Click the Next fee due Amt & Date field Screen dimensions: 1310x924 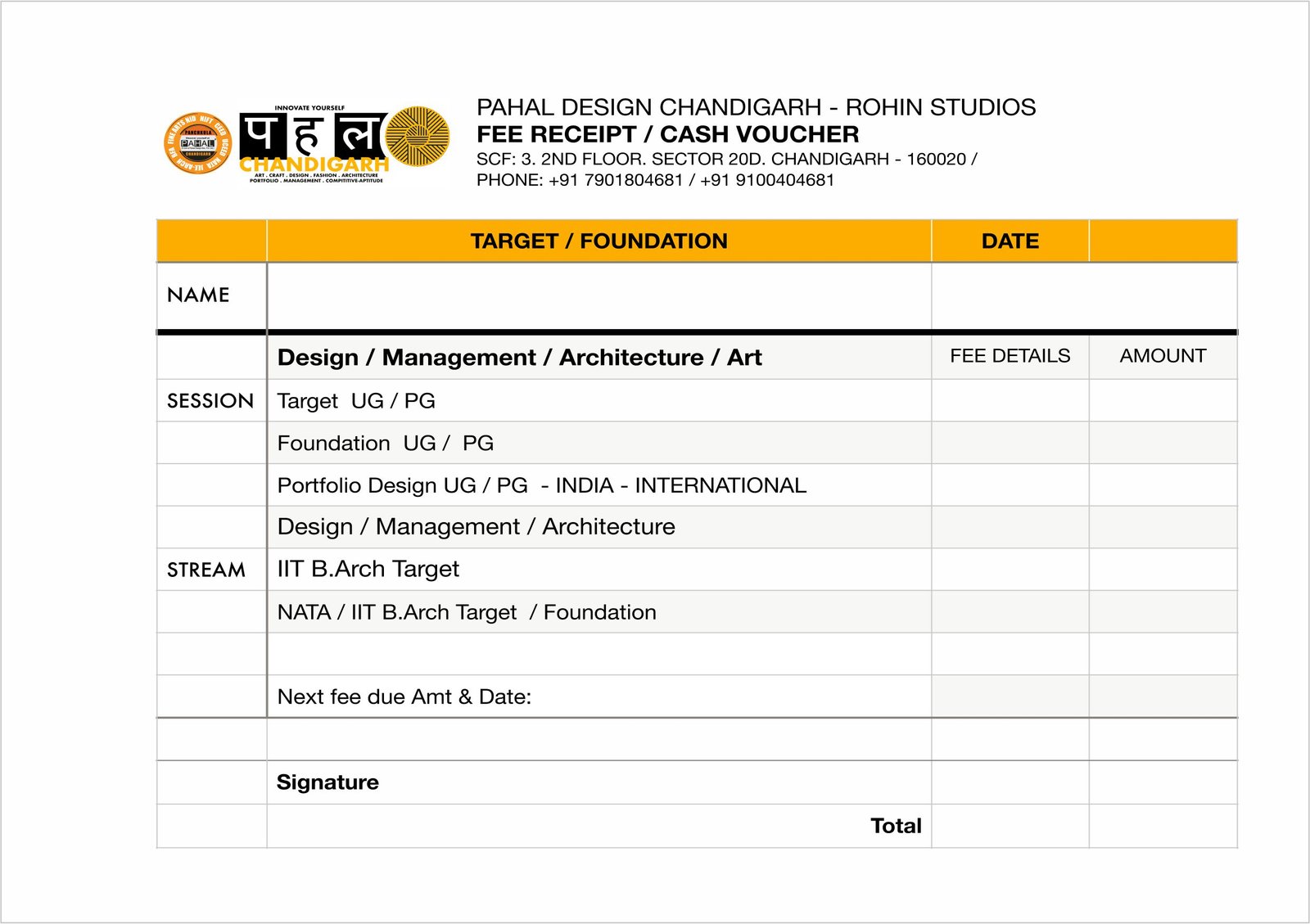coord(404,697)
